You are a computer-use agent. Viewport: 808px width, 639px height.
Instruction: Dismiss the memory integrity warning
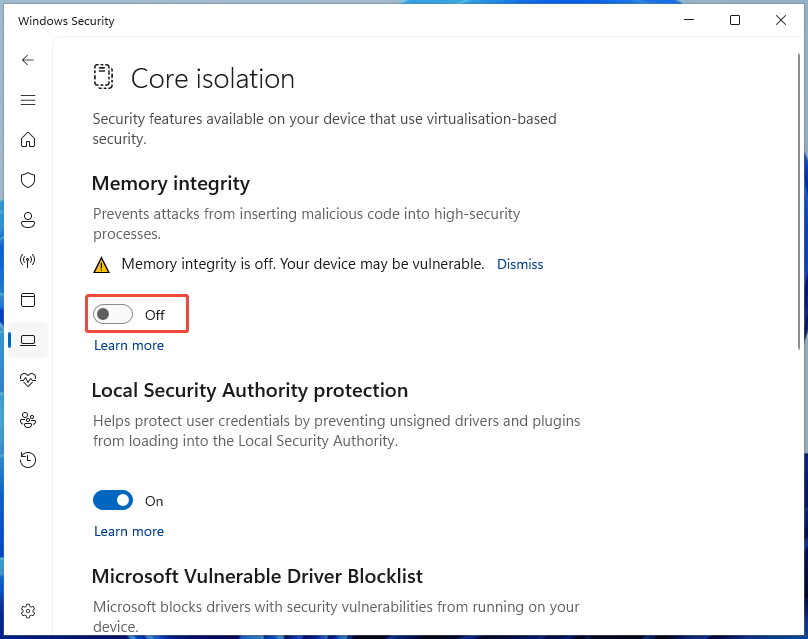click(520, 264)
